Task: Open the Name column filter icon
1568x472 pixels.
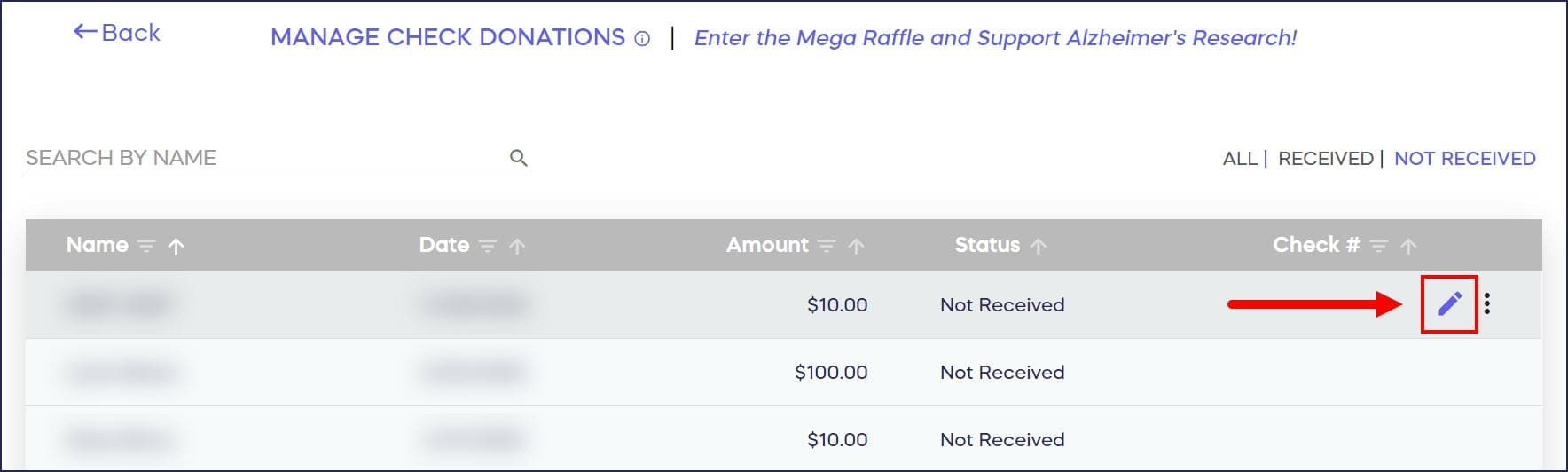Action: [147, 246]
